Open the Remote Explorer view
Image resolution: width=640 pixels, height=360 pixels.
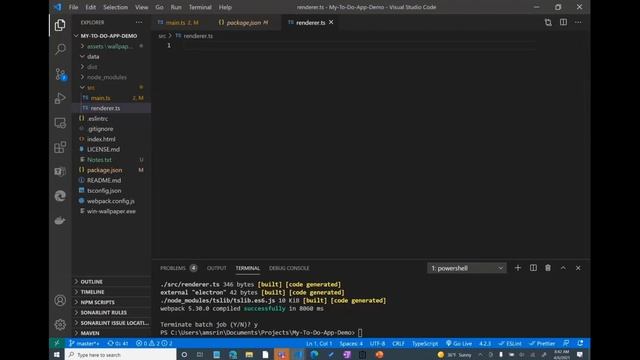pos(60,123)
